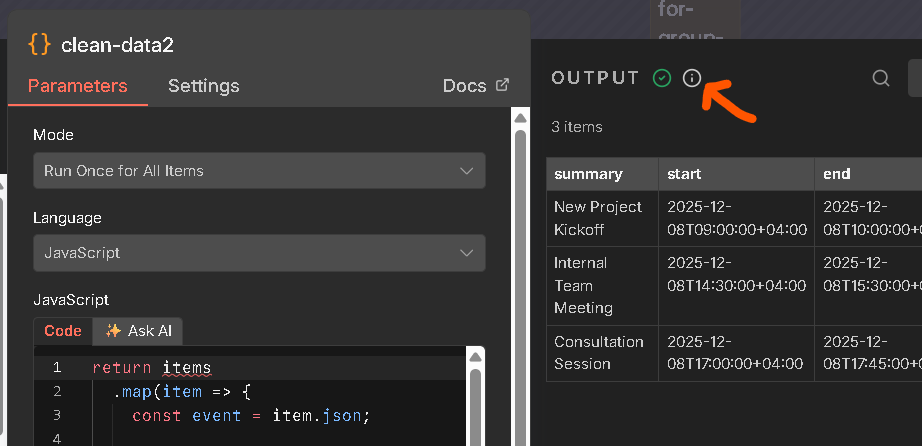Screen dimensions: 922x446
Task: Open the Ask AI tab
Action: coord(138,331)
